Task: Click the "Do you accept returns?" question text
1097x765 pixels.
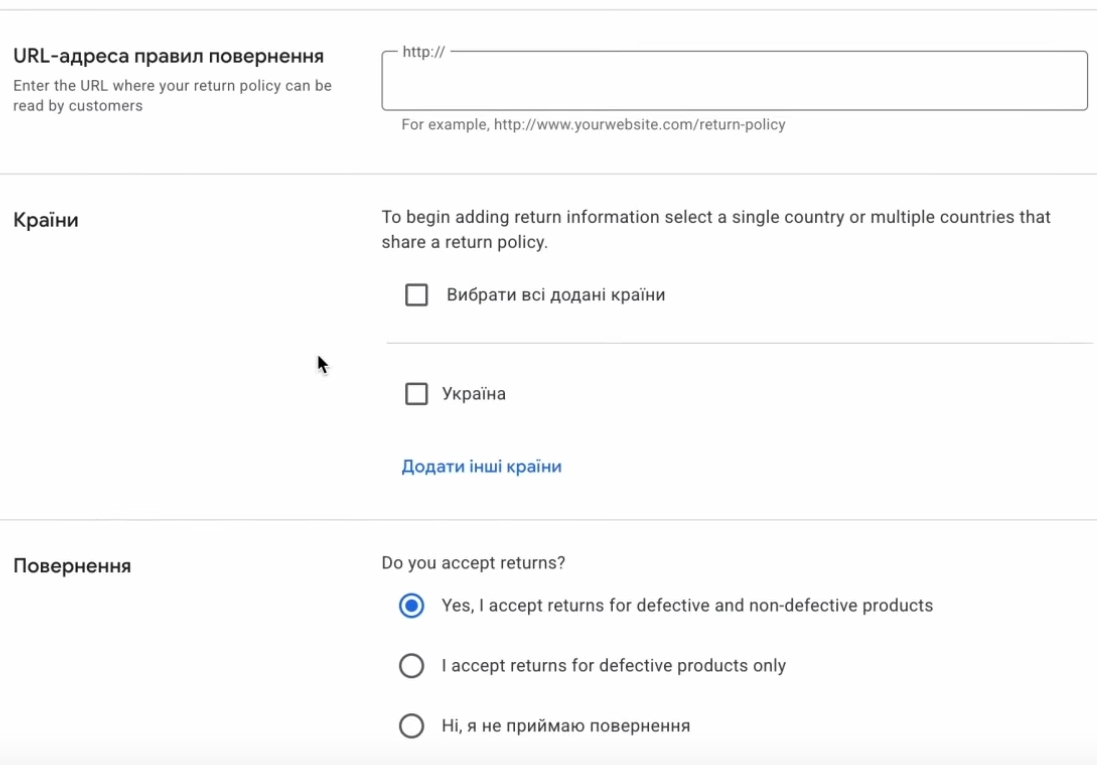Action: [x=473, y=563]
